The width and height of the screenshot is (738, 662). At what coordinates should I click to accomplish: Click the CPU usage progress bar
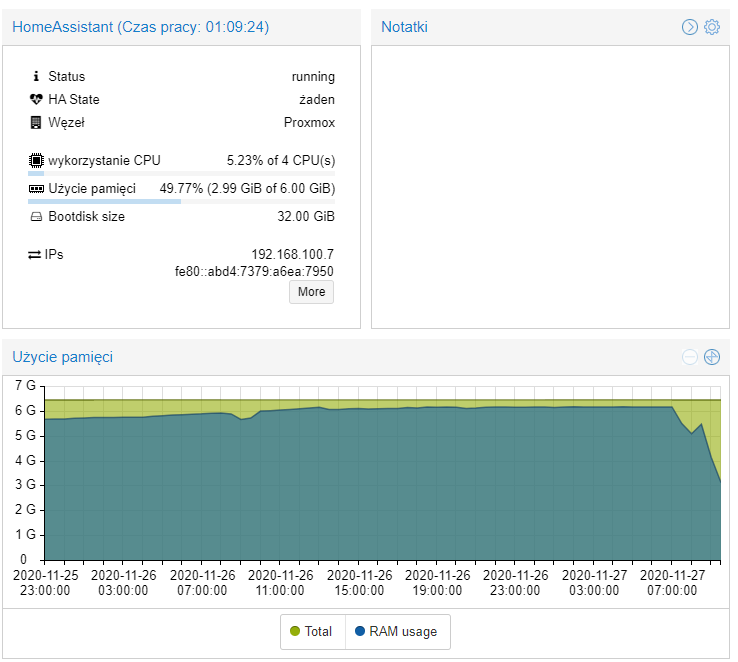pos(181,173)
